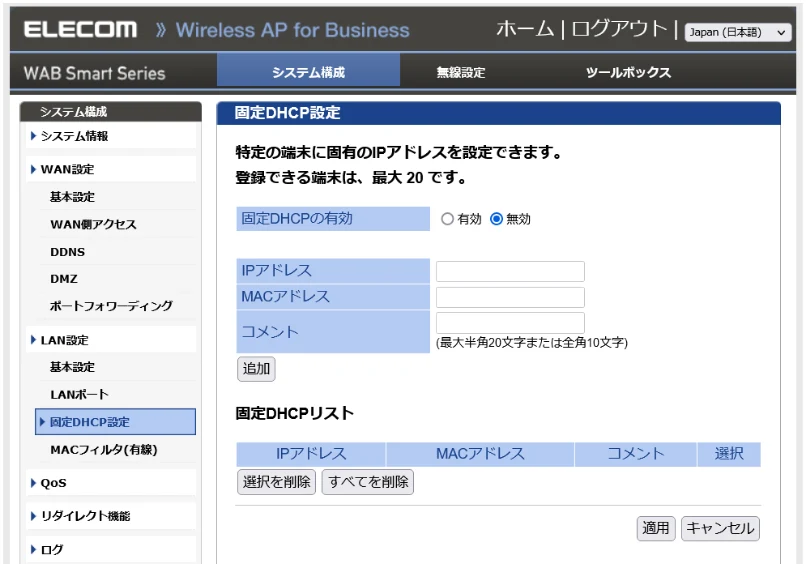Click the ELECOM logo
The height and width of the screenshot is (568, 806).
pyautogui.click(x=80, y=29)
